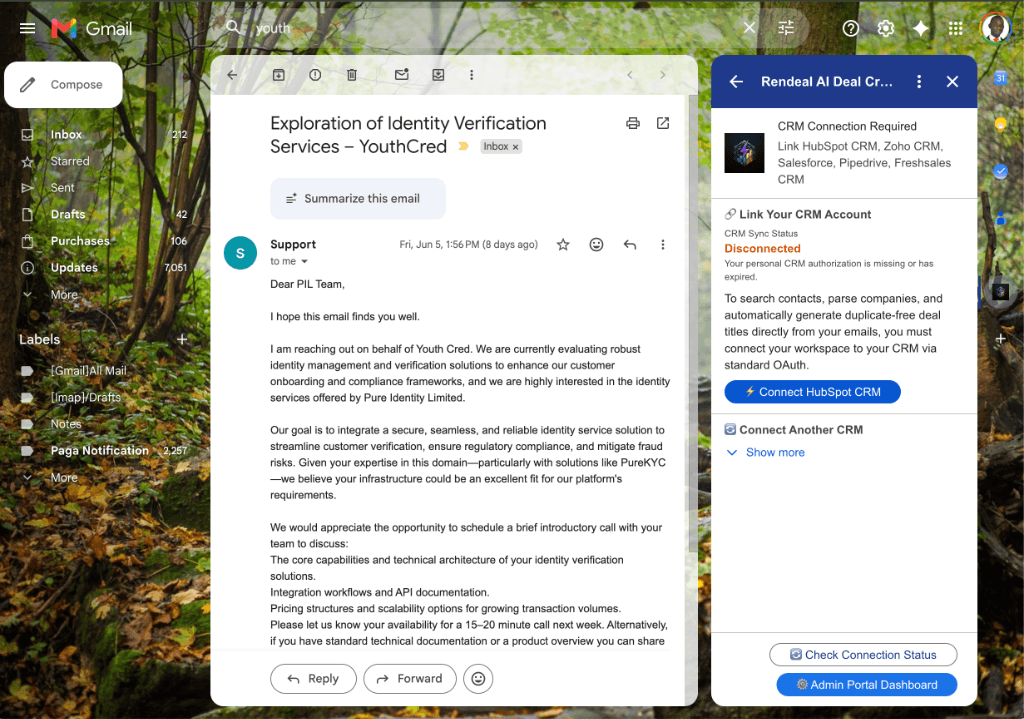
Task: Open Admin Portal Dashboard
Action: tap(867, 684)
